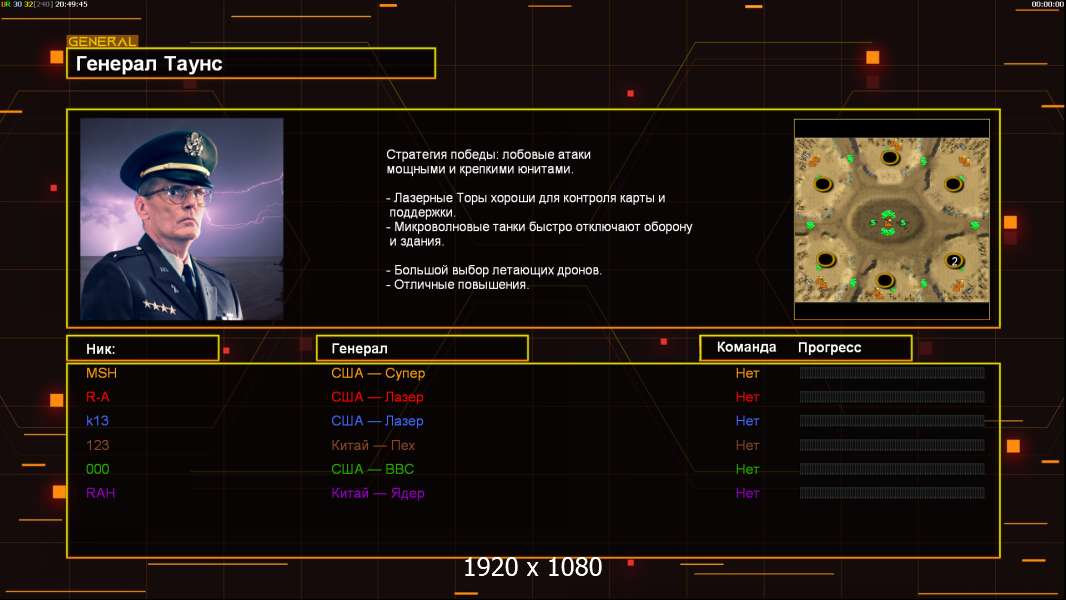Click R-A's loading progress bar

[892, 396]
